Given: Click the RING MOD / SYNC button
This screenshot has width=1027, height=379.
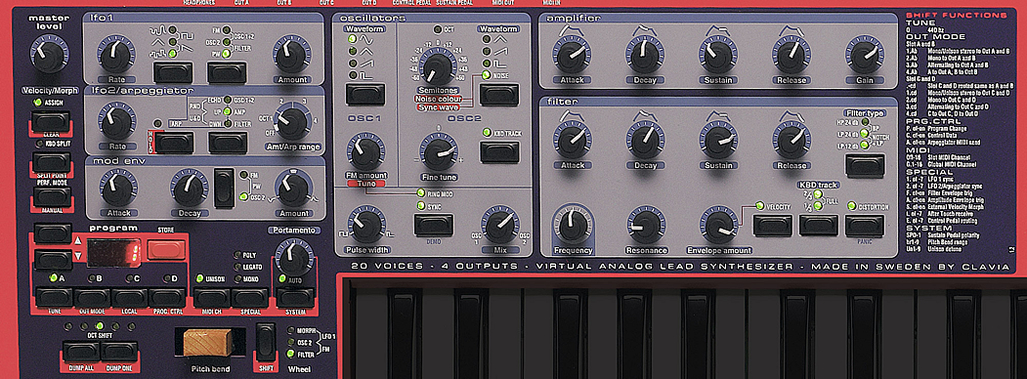Looking at the screenshot, I should [433, 225].
